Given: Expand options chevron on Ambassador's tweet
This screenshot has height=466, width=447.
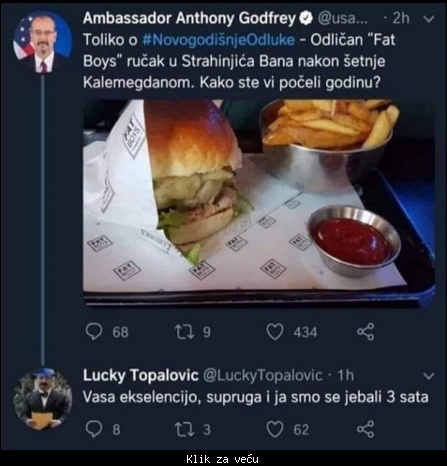Looking at the screenshot, I should click(x=429, y=19).
